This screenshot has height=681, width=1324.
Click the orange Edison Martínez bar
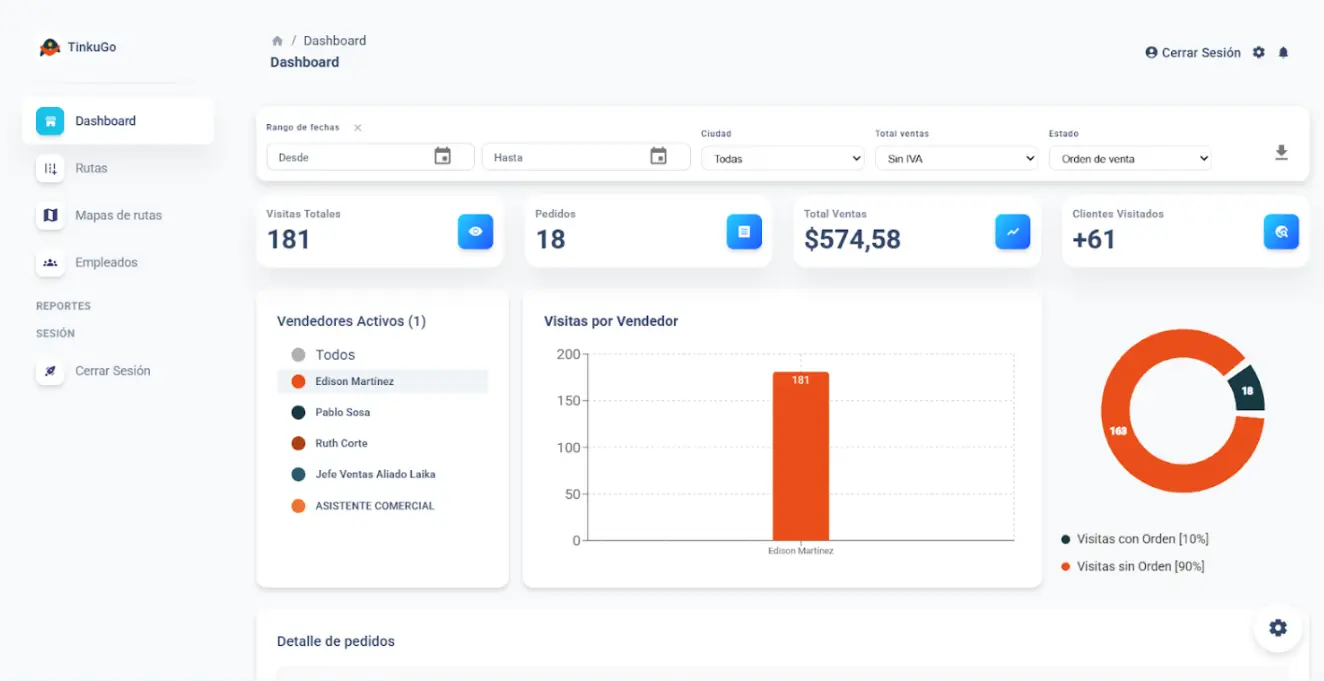(x=800, y=460)
